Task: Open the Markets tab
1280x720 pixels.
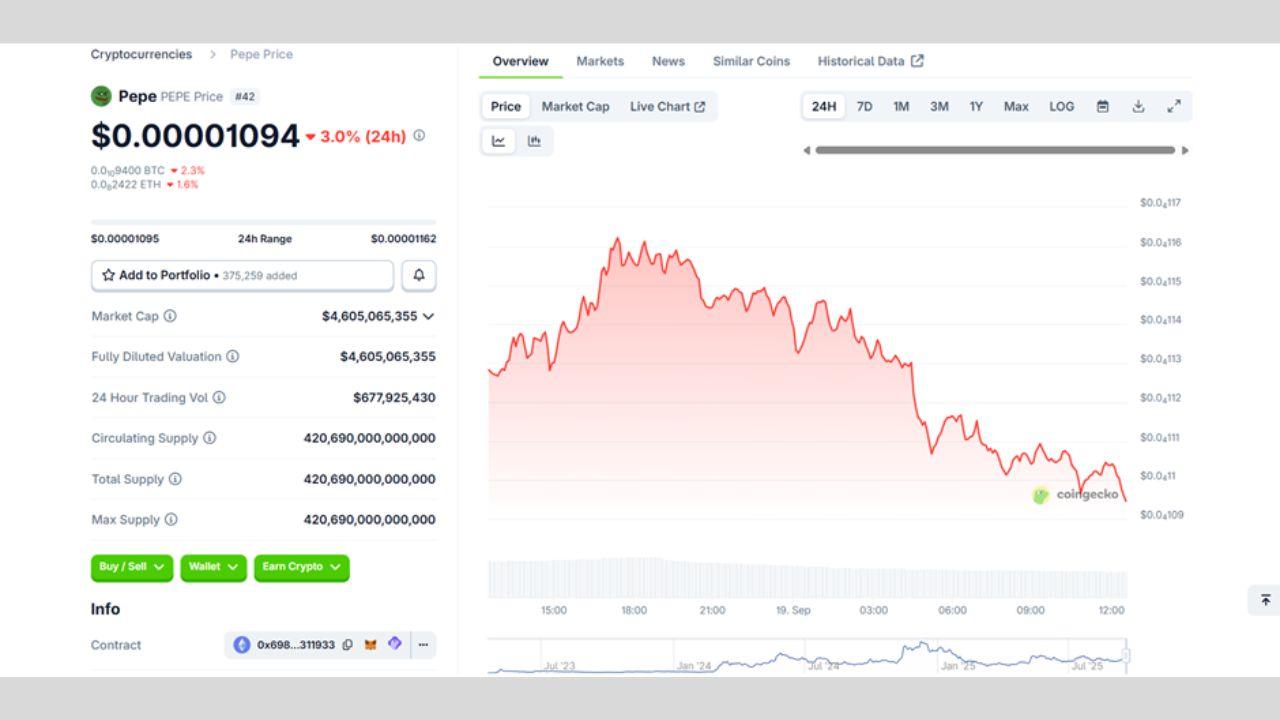Action: (x=600, y=61)
